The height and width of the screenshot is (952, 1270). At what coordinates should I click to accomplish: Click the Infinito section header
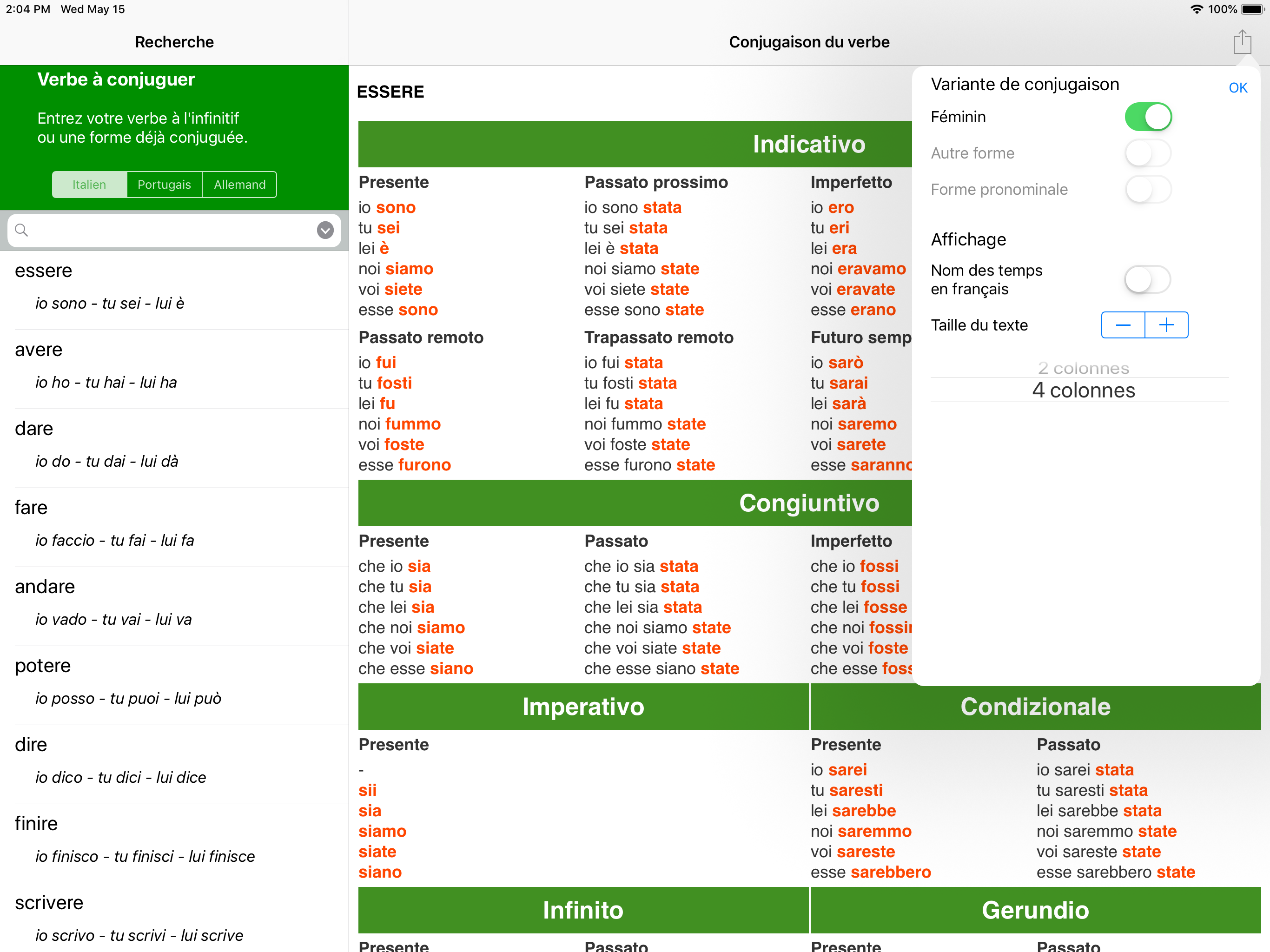tap(583, 911)
